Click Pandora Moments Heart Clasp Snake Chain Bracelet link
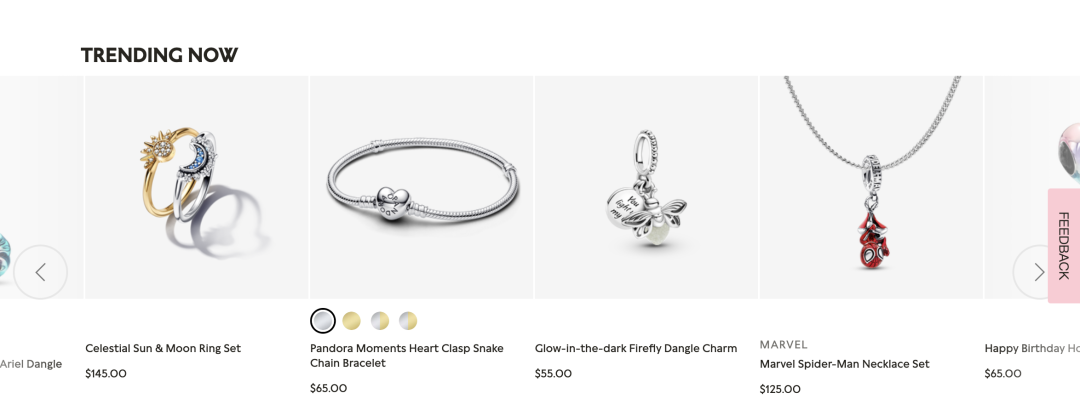This screenshot has width=1080, height=410. click(x=406, y=356)
